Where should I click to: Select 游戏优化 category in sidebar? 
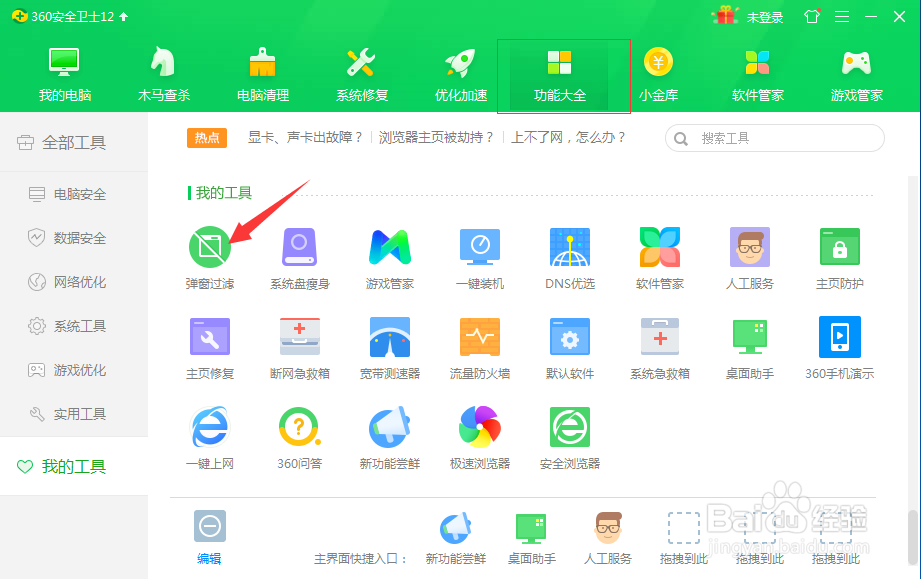point(74,370)
